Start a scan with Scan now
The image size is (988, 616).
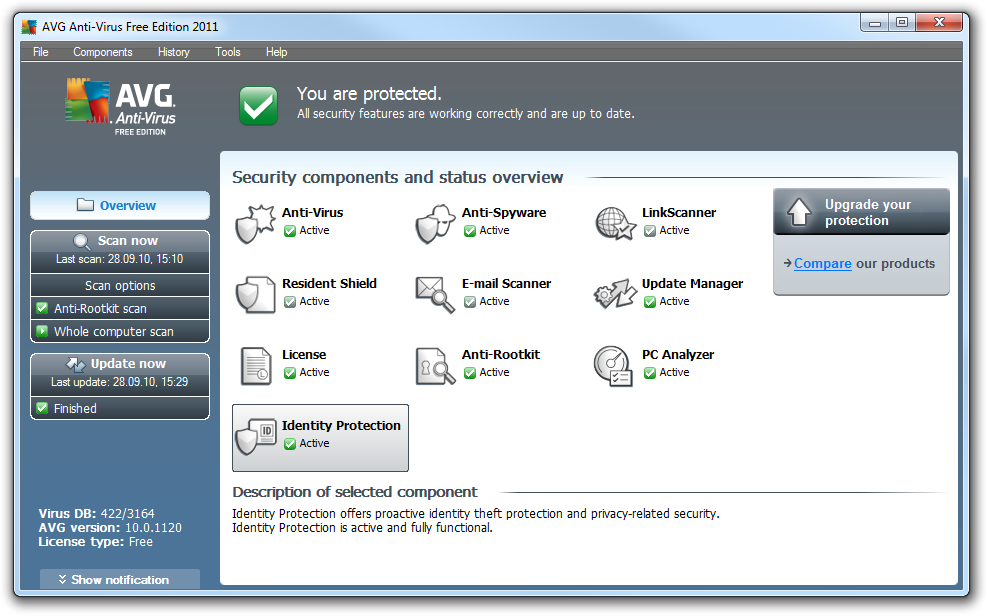click(x=120, y=241)
